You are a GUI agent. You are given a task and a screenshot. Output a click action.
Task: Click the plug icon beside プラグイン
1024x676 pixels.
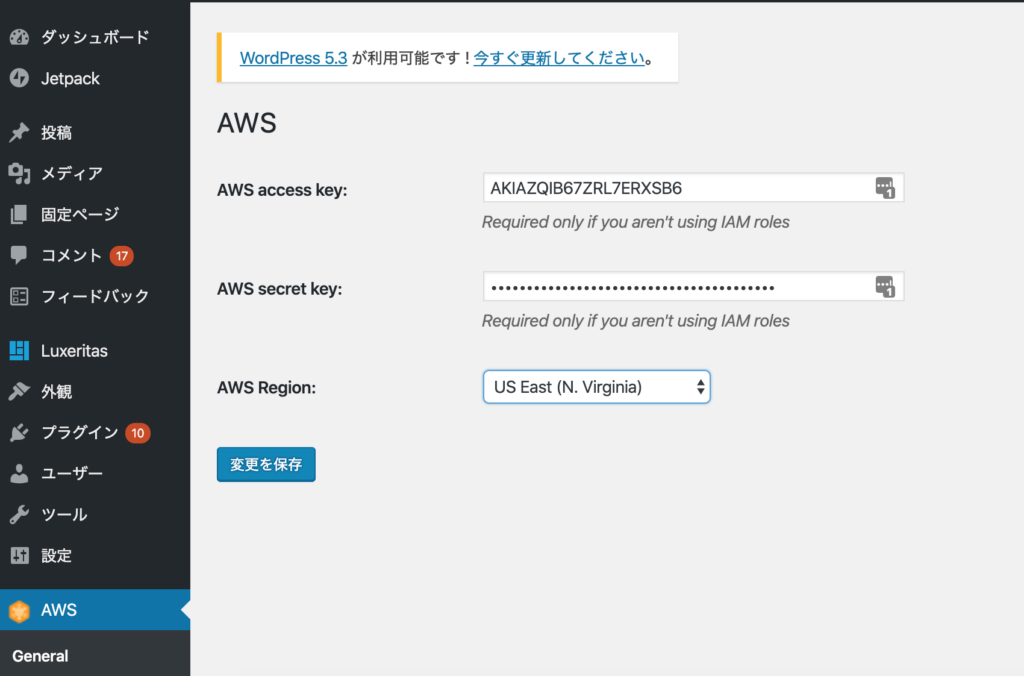pos(19,432)
